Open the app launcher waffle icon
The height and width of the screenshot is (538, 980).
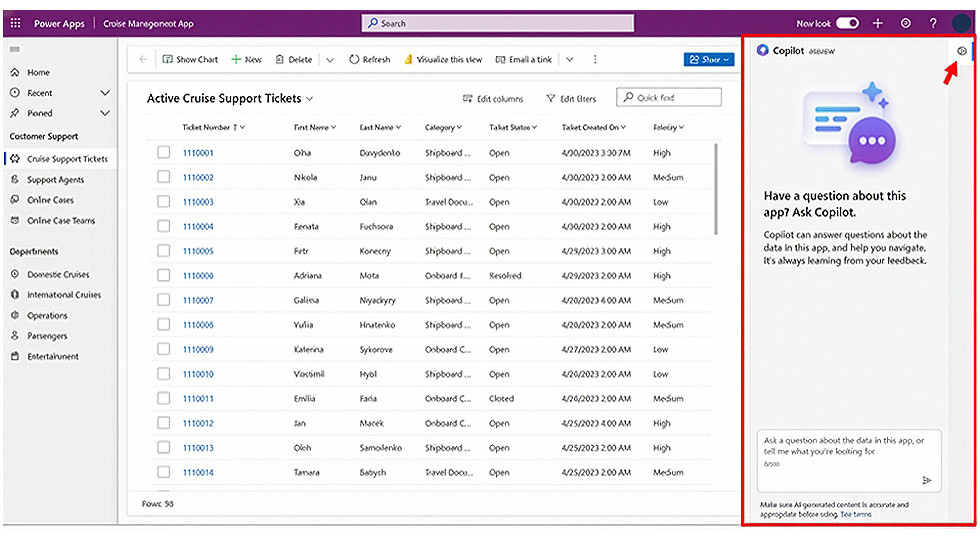tap(15, 23)
